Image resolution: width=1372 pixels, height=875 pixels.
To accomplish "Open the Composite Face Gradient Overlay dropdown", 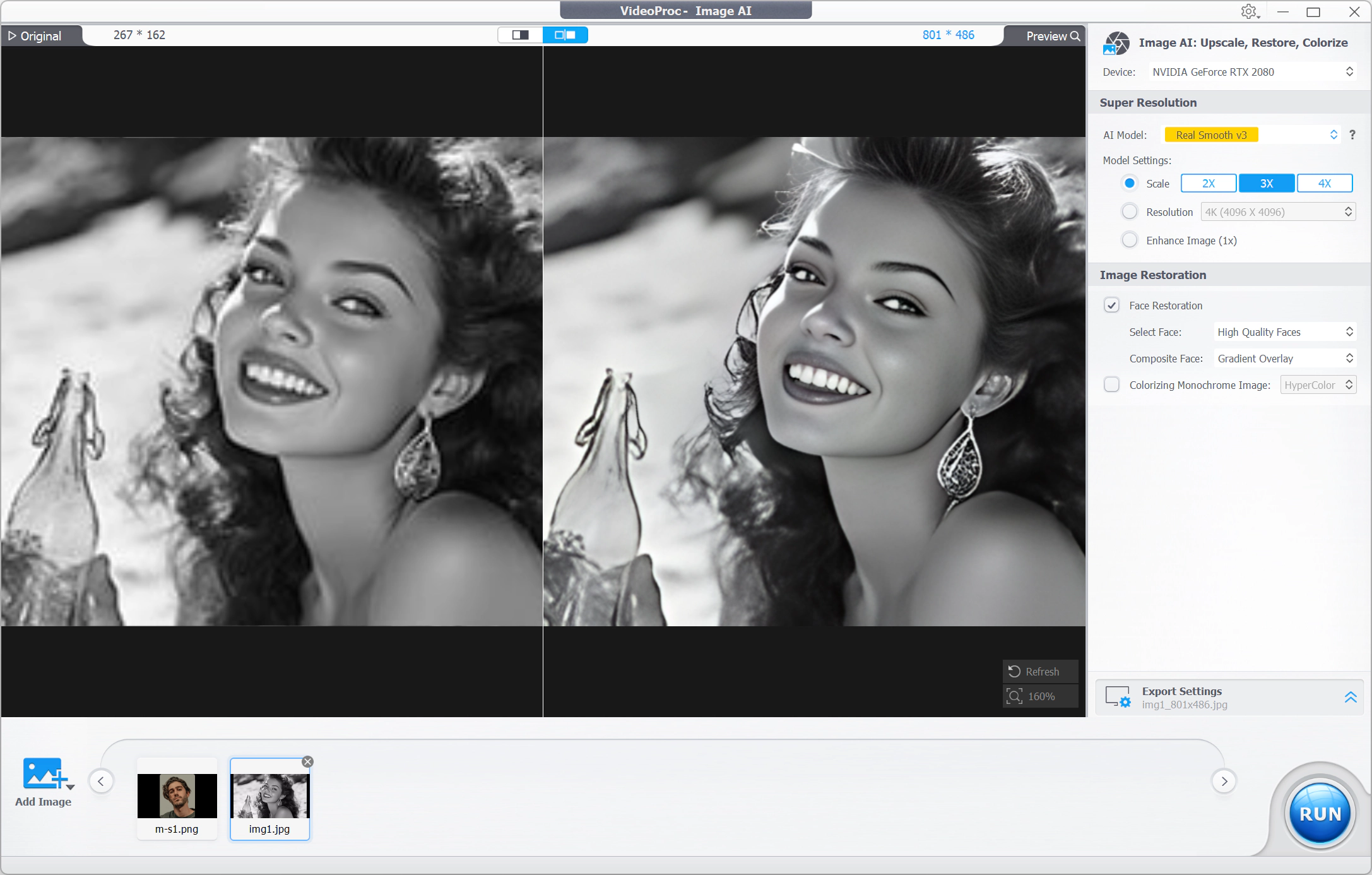I will pos(1284,358).
